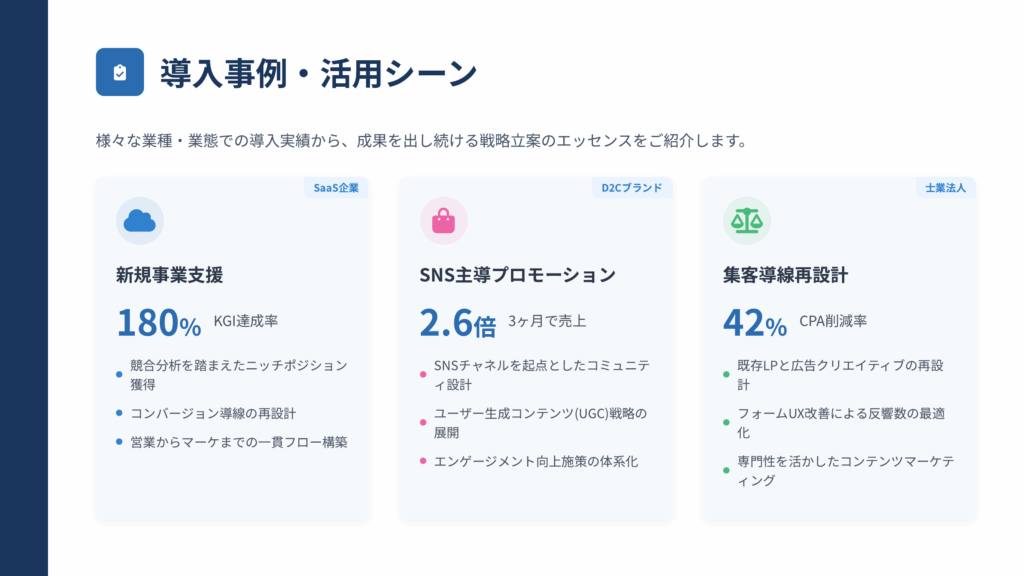Select the 士業法人 tag
Screen dimensions: 1024x576
pos(945,187)
